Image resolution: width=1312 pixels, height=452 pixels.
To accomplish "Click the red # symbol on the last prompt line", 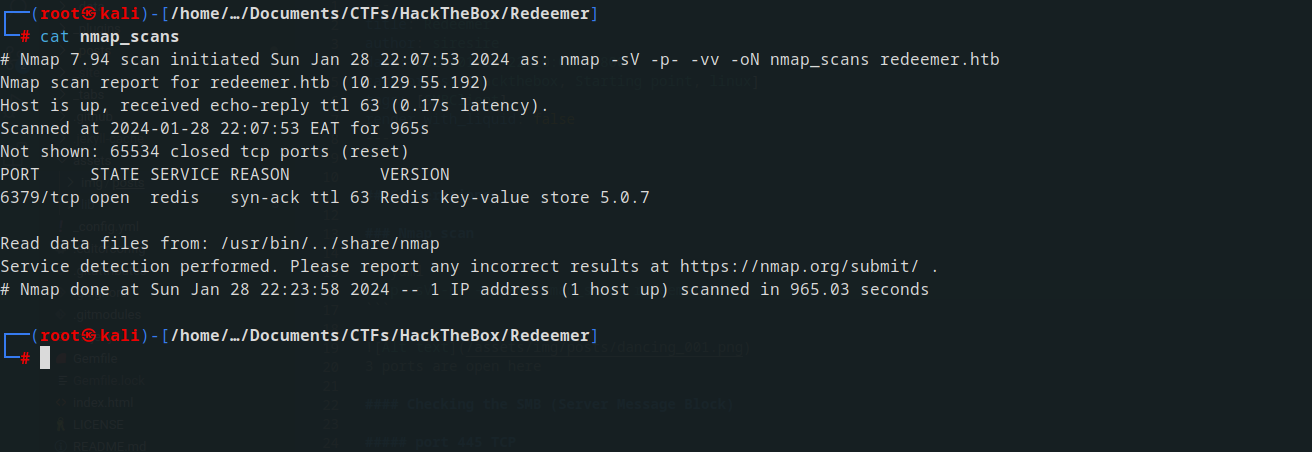I will click(26, 357).
